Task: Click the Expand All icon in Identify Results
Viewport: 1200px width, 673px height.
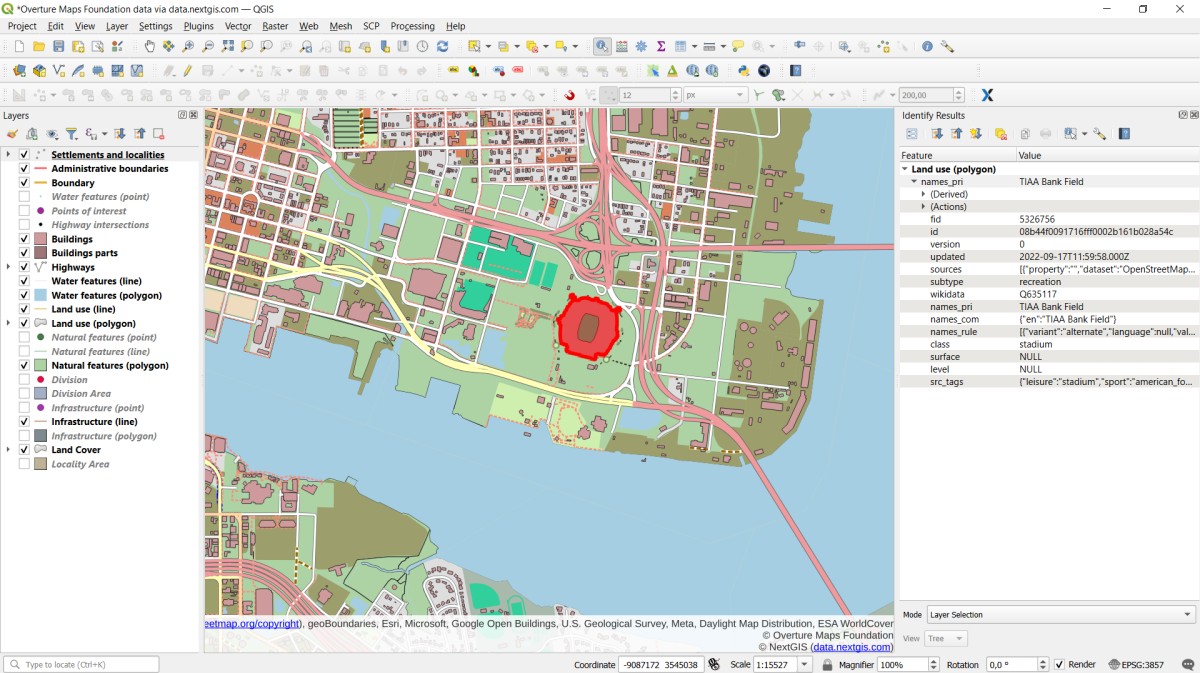Action: point(937,132)
